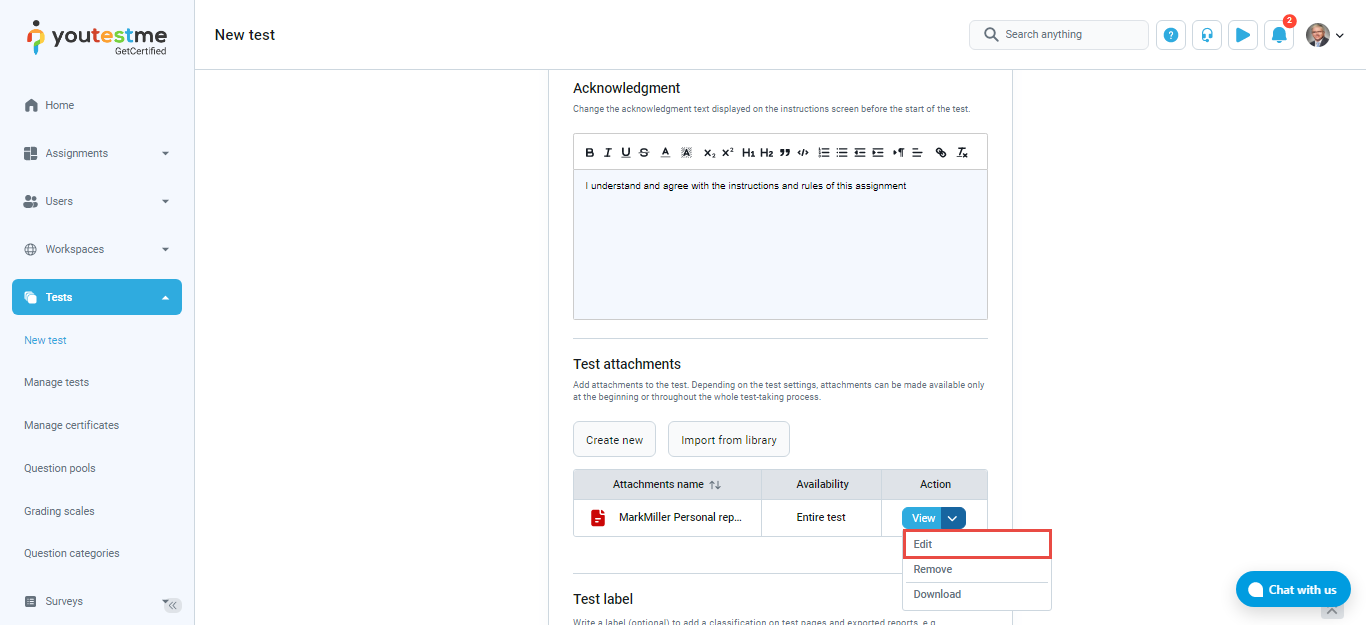Open text alignment options
The width and height of the screenshot is (1366, 625).
click(x=917, y=153)
